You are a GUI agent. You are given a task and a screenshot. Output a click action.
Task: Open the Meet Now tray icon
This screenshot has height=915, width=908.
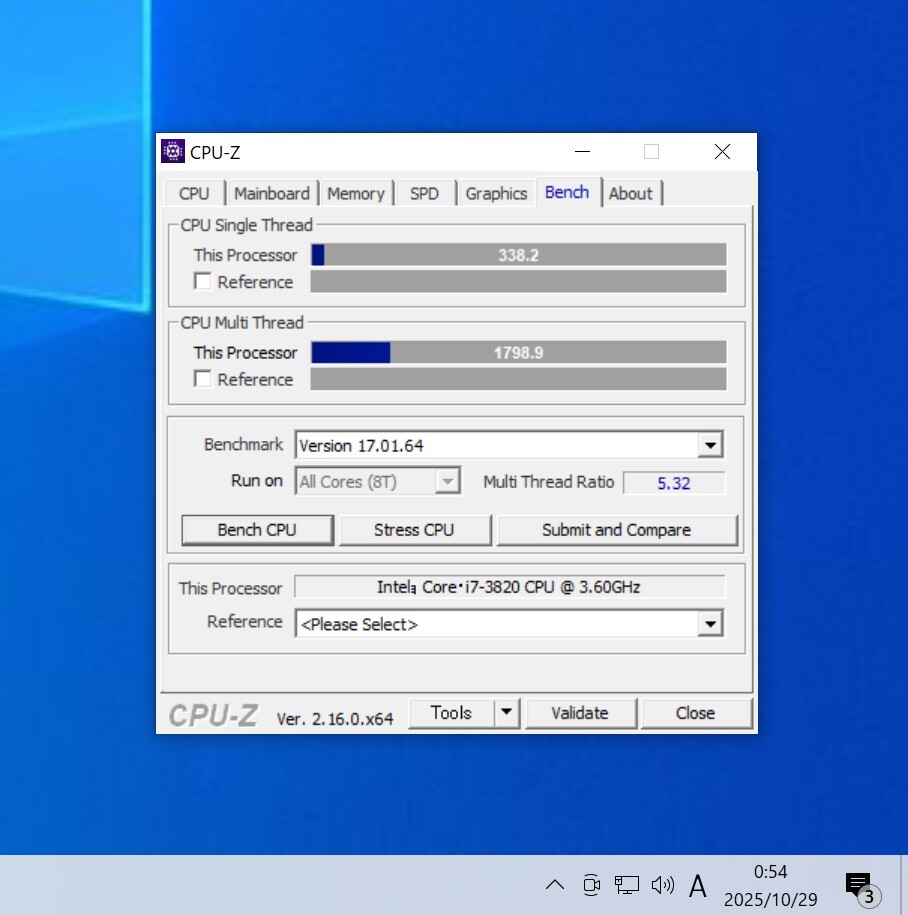point(591,884)
